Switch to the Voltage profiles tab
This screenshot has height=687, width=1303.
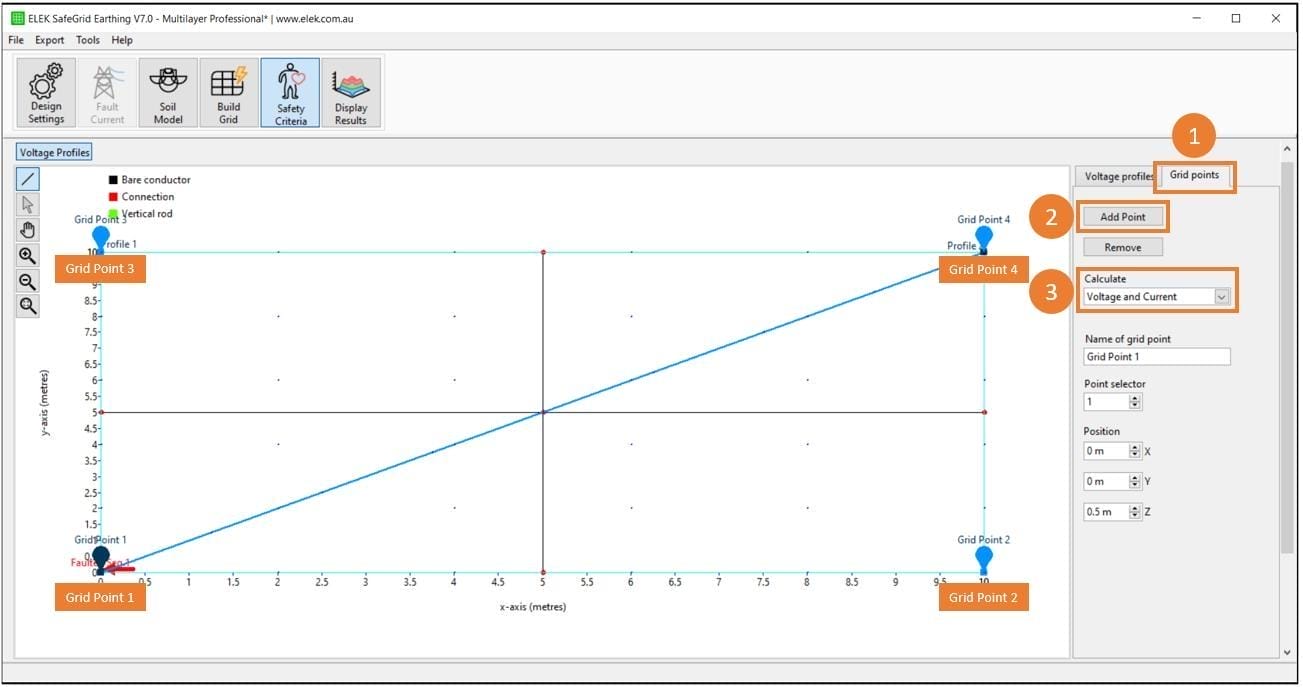[1117, 177]
